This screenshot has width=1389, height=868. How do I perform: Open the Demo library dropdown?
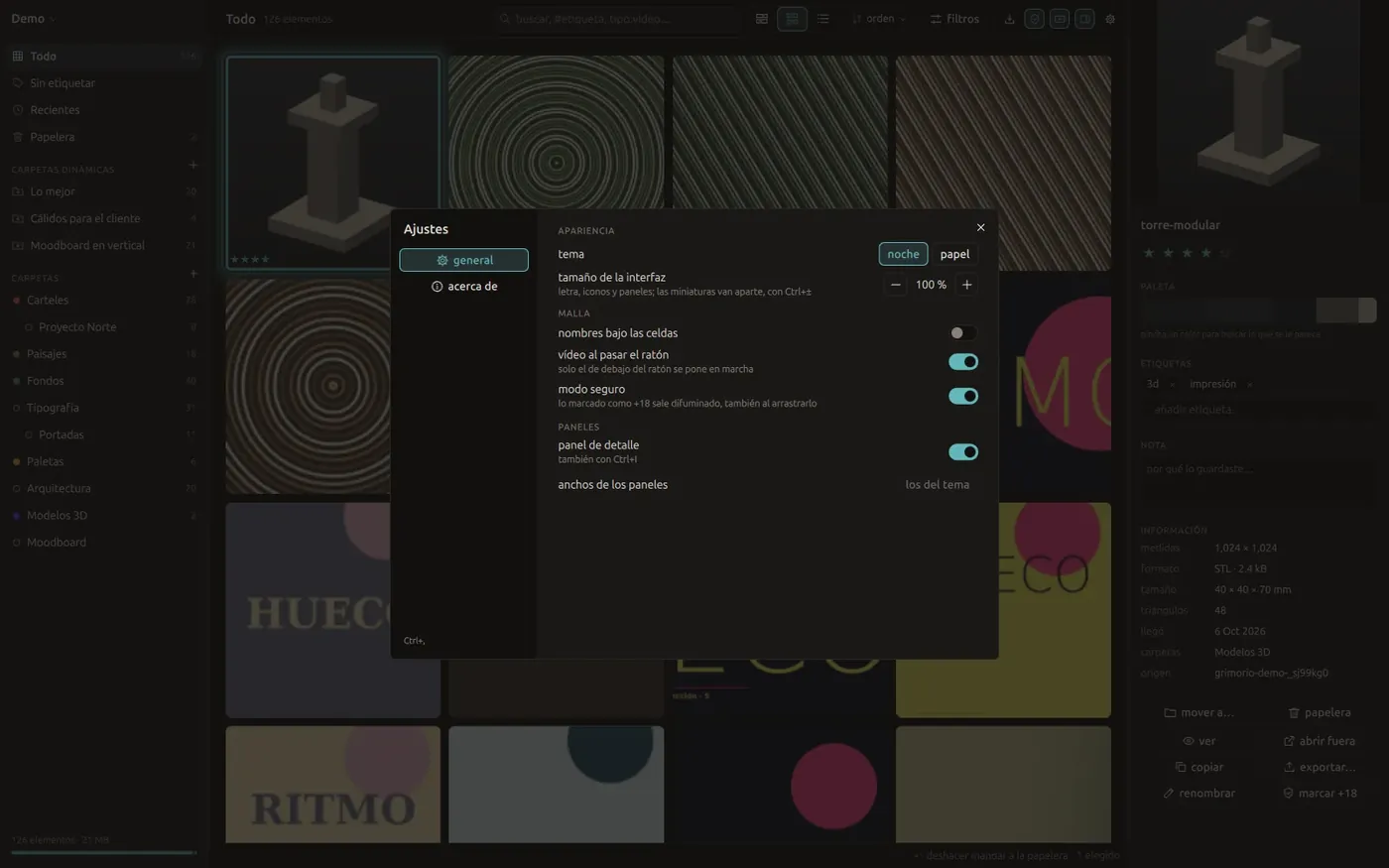[x=33, y=19]
